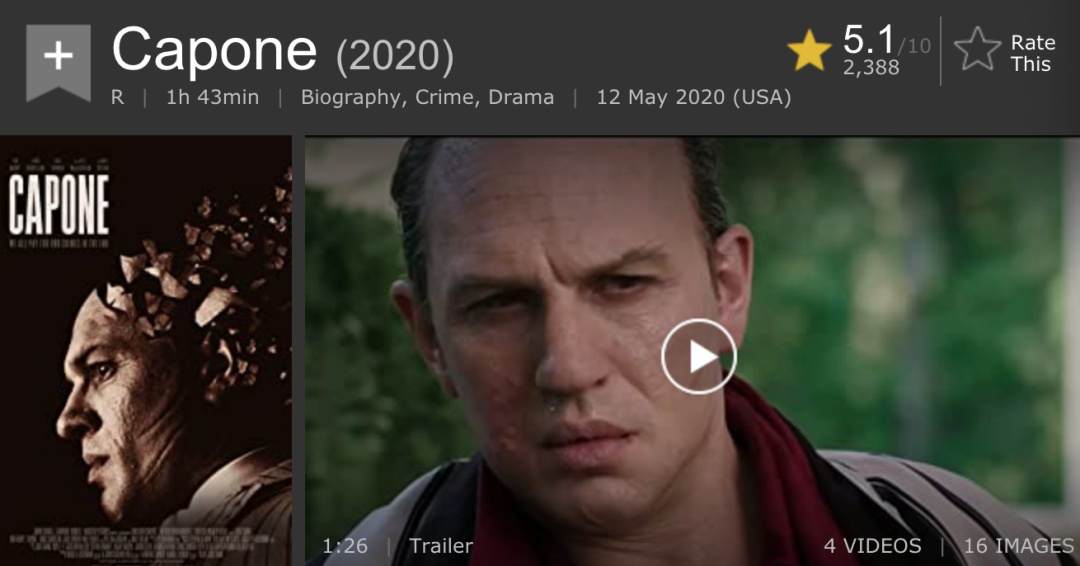Screen dimensions: 1080x566
Task: Click the outlined Rate This star
Action: coord(977,50)
